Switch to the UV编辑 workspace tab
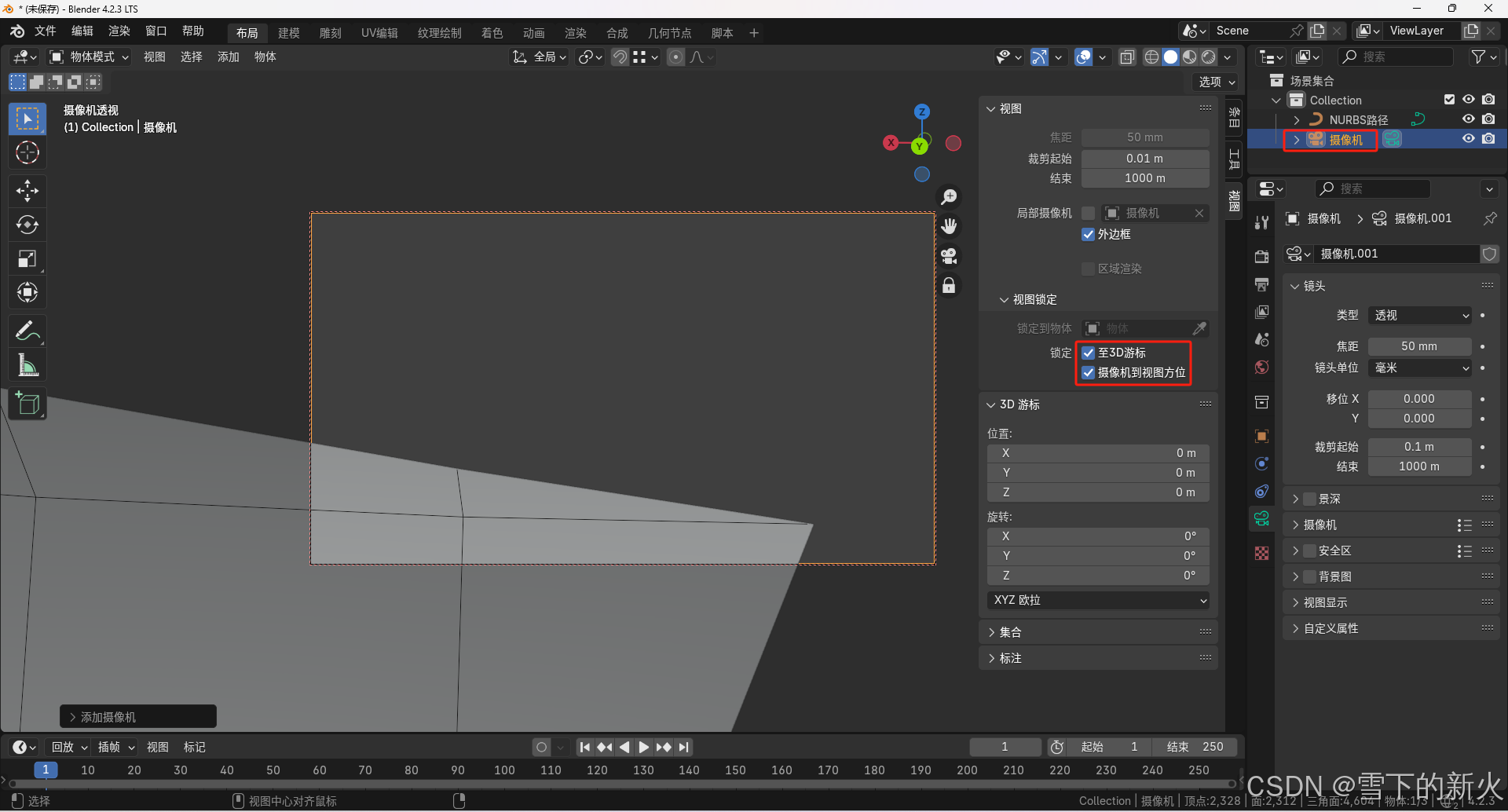This screenshot has width=1508, height=812. (x=379, y=33)
